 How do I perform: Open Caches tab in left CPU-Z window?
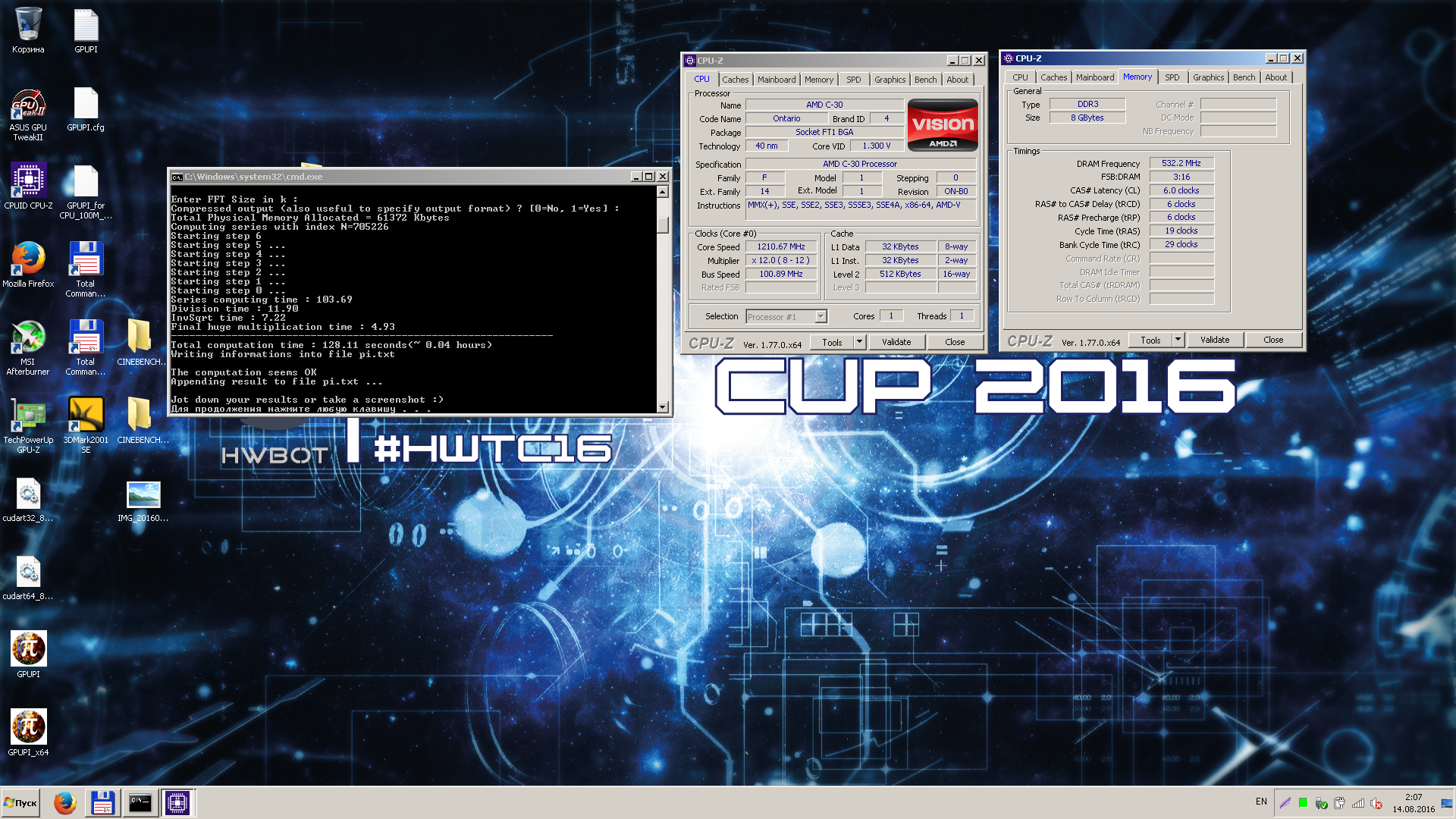(735, 80)
